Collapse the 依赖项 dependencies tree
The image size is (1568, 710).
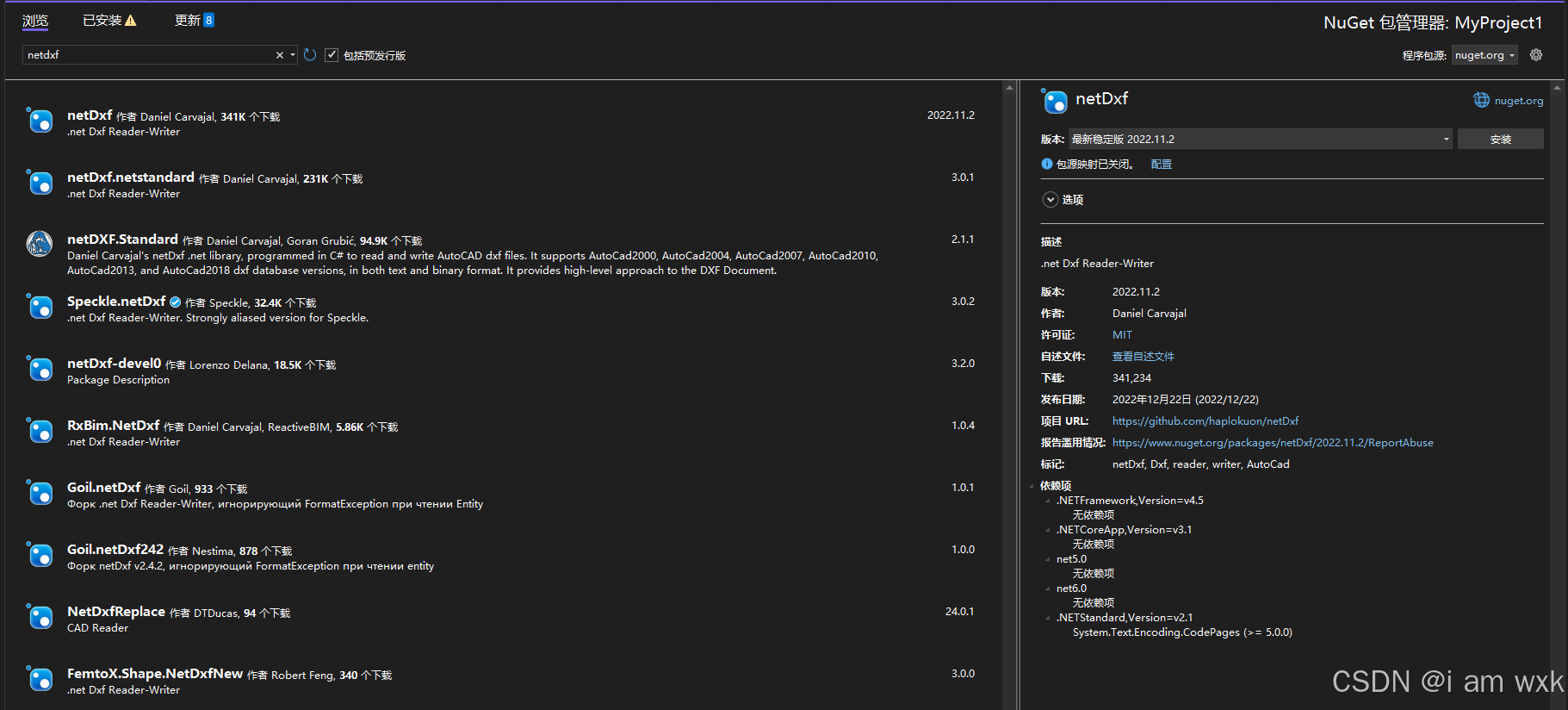[x=1032, y=486]
